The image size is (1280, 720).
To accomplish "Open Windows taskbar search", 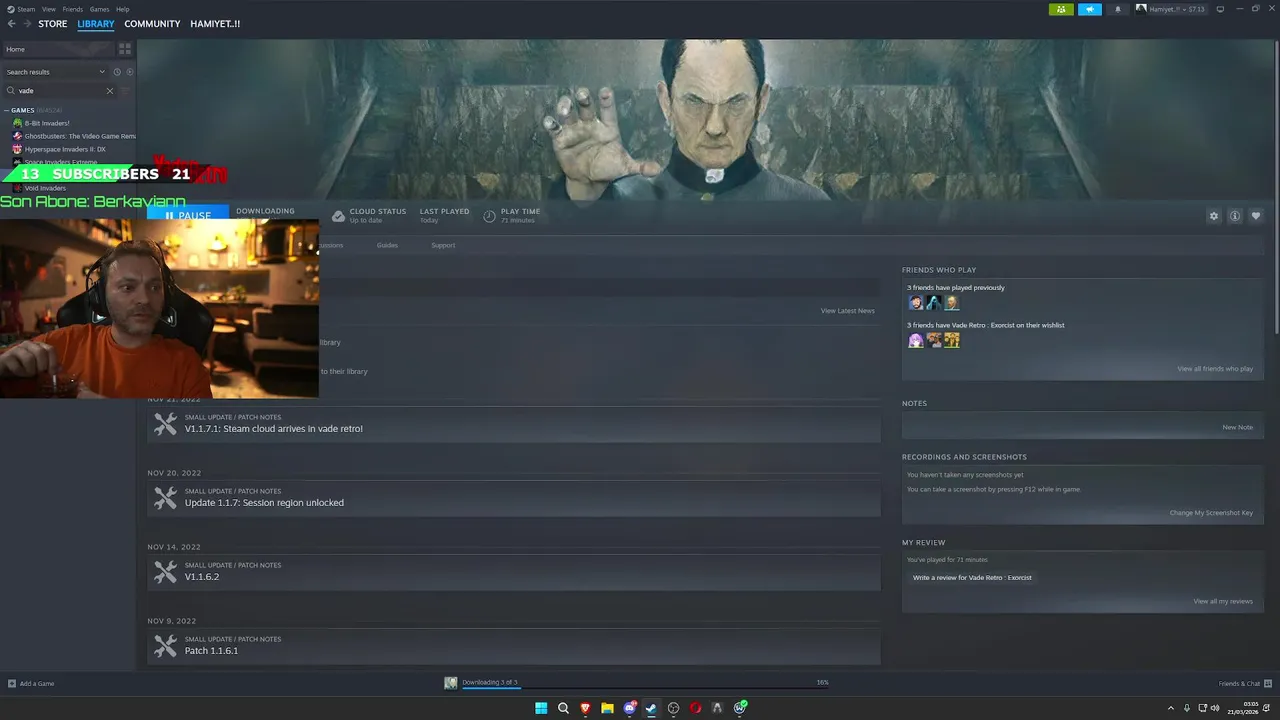I will (x=563, y=708).
